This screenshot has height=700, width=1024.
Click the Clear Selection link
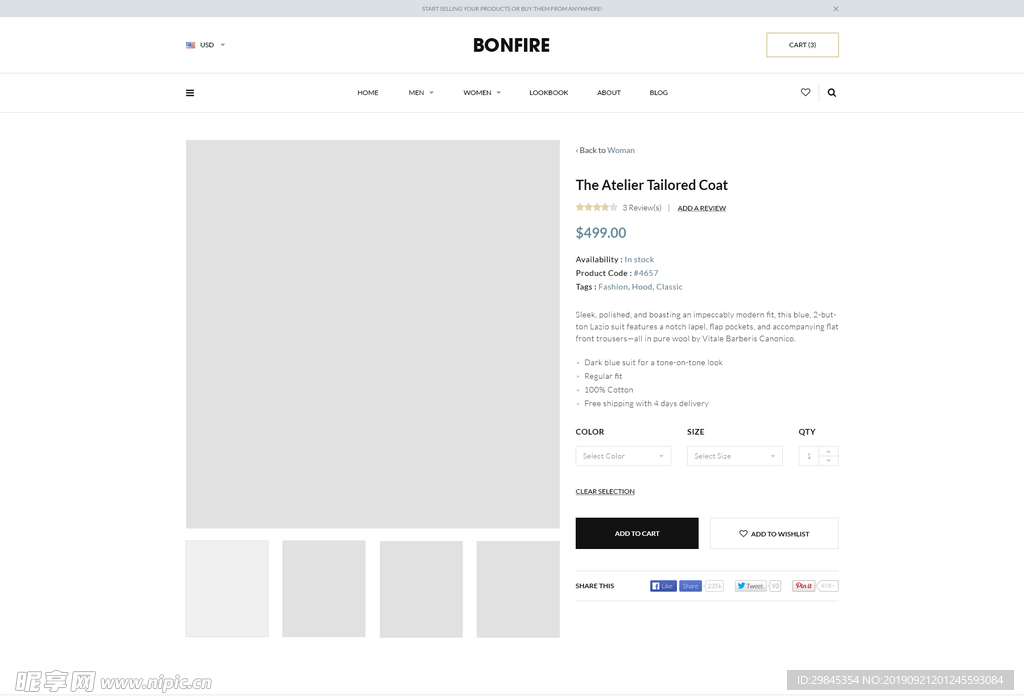pyautogui.click(x=605, y=491)
